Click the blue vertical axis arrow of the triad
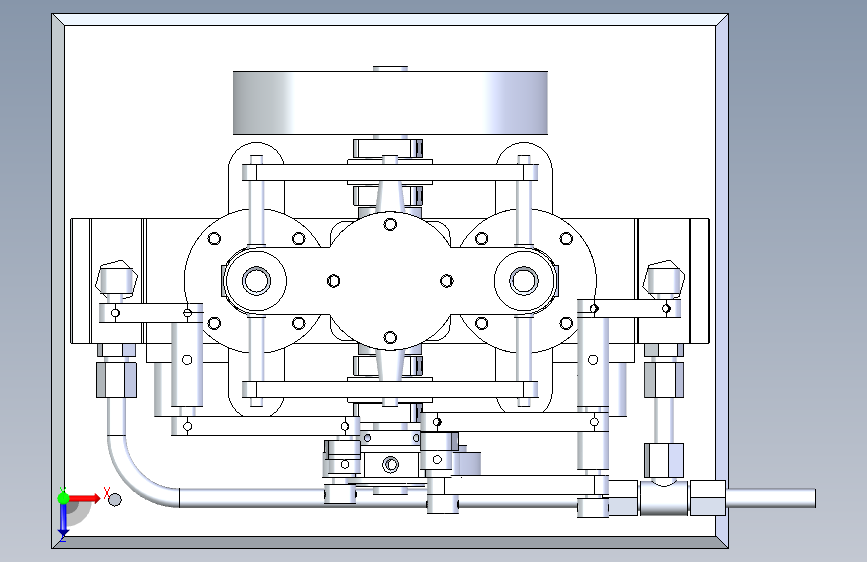Image resolution: width=867 pixels, height=562 pixels. [x=63, y=520]
